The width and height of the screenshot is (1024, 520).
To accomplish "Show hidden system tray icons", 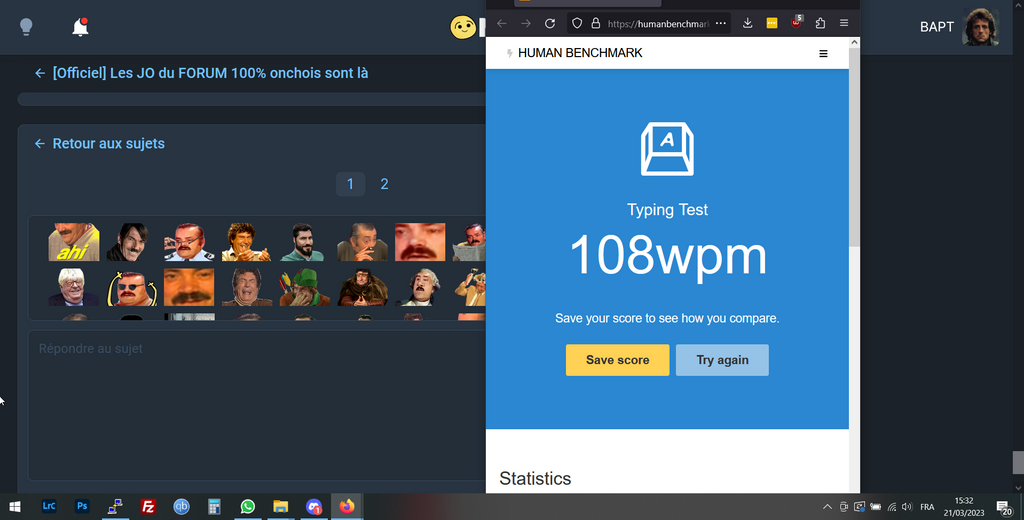I will tap(827, 507).
